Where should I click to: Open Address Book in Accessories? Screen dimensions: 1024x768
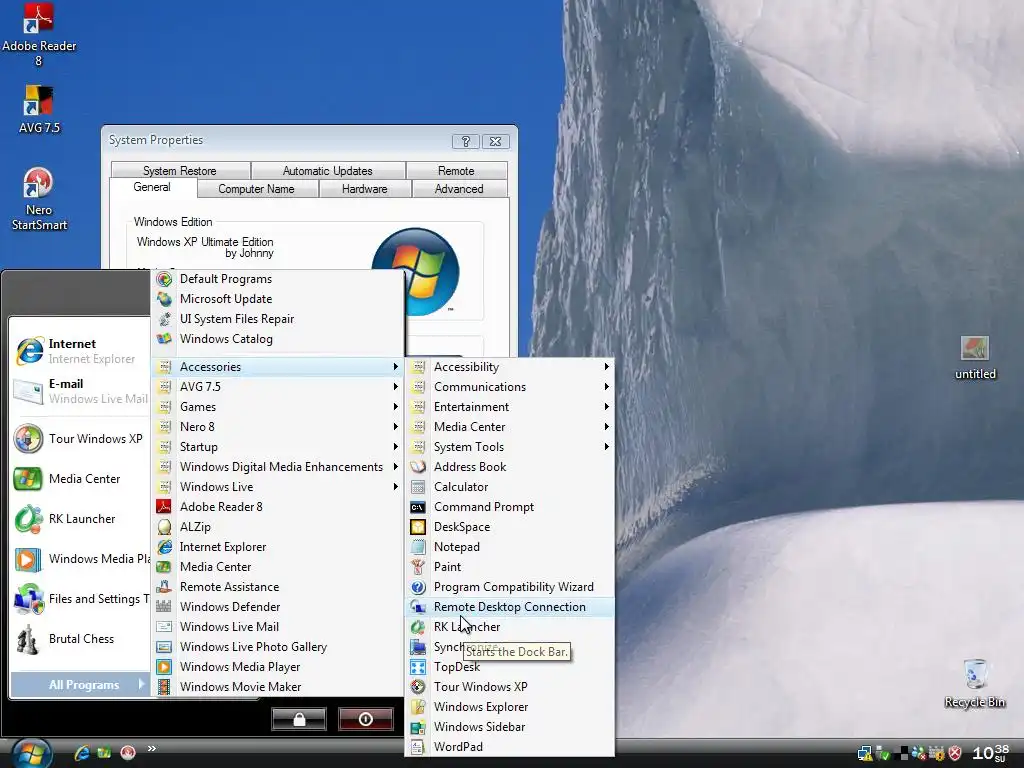pos(510,467)
